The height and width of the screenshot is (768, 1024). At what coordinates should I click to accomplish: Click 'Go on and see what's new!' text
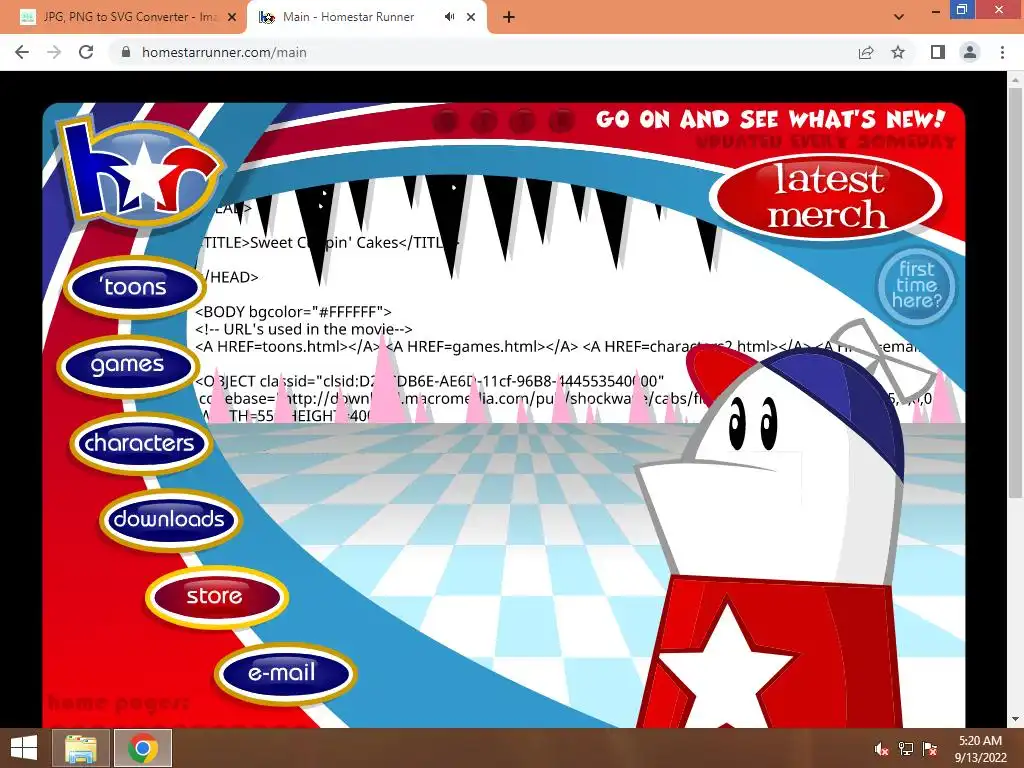(770, 120)
